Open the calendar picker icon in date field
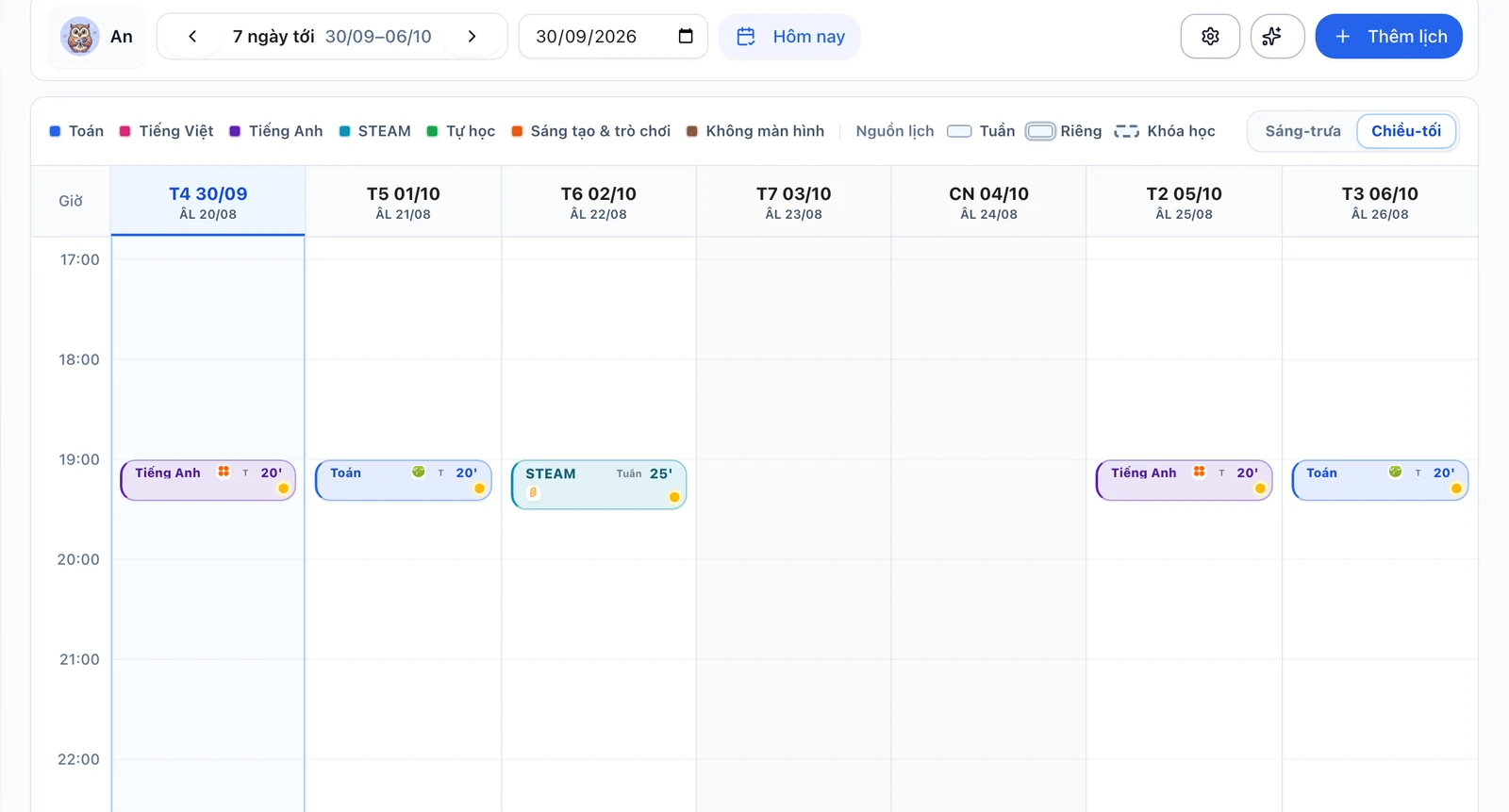 click(x=686, y=36)
